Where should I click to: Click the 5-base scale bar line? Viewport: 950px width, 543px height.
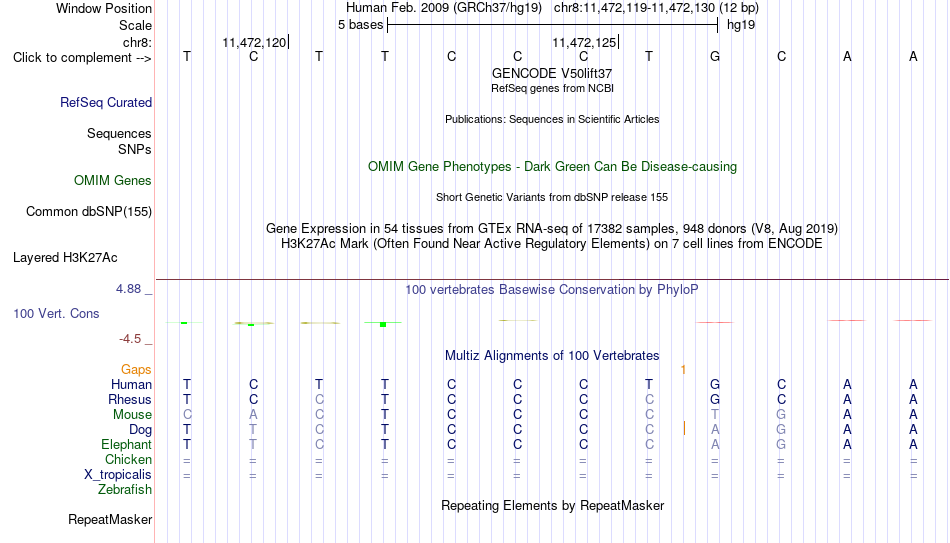[553, 25]
